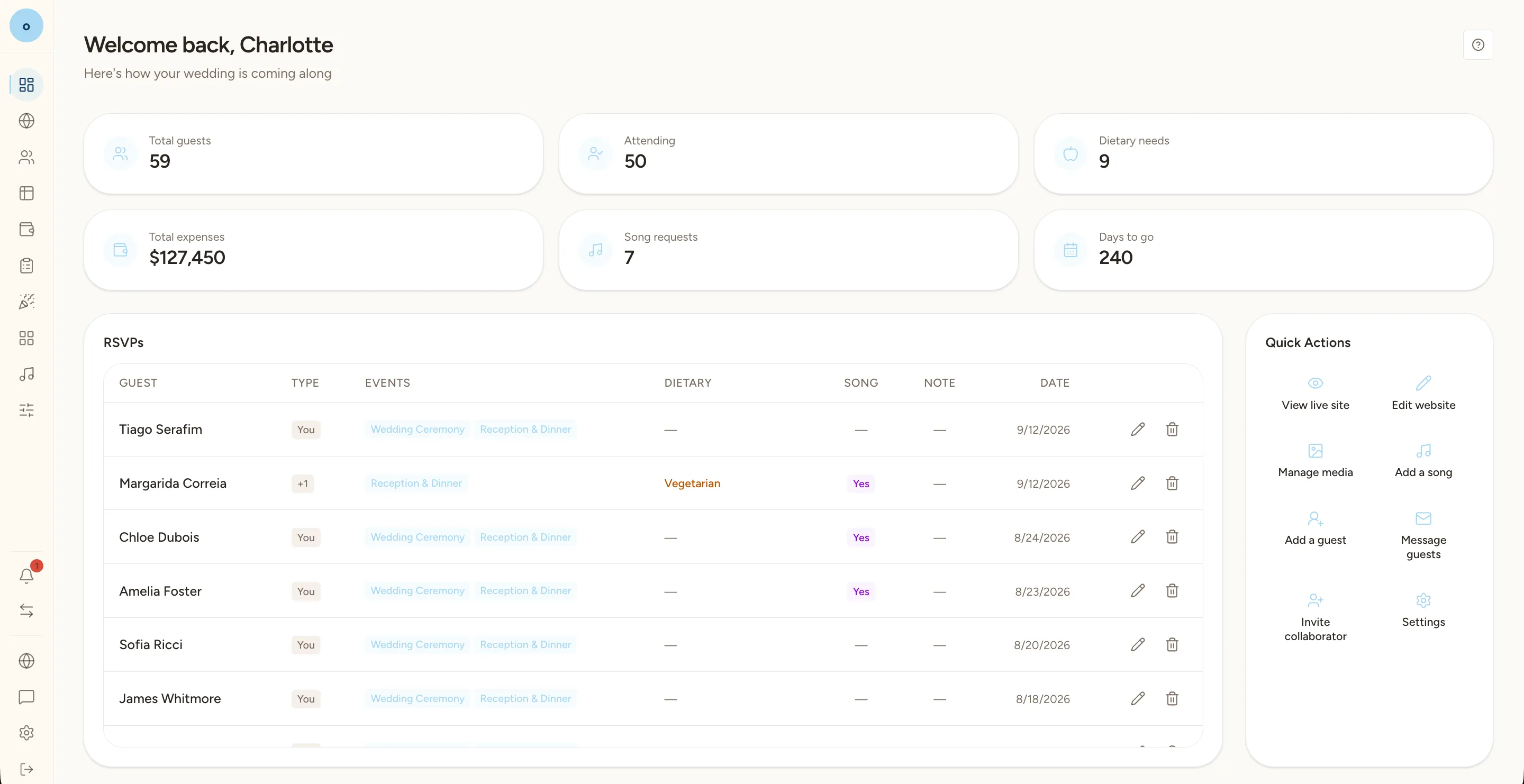Click the Add a song quick action

(1423, 461)
